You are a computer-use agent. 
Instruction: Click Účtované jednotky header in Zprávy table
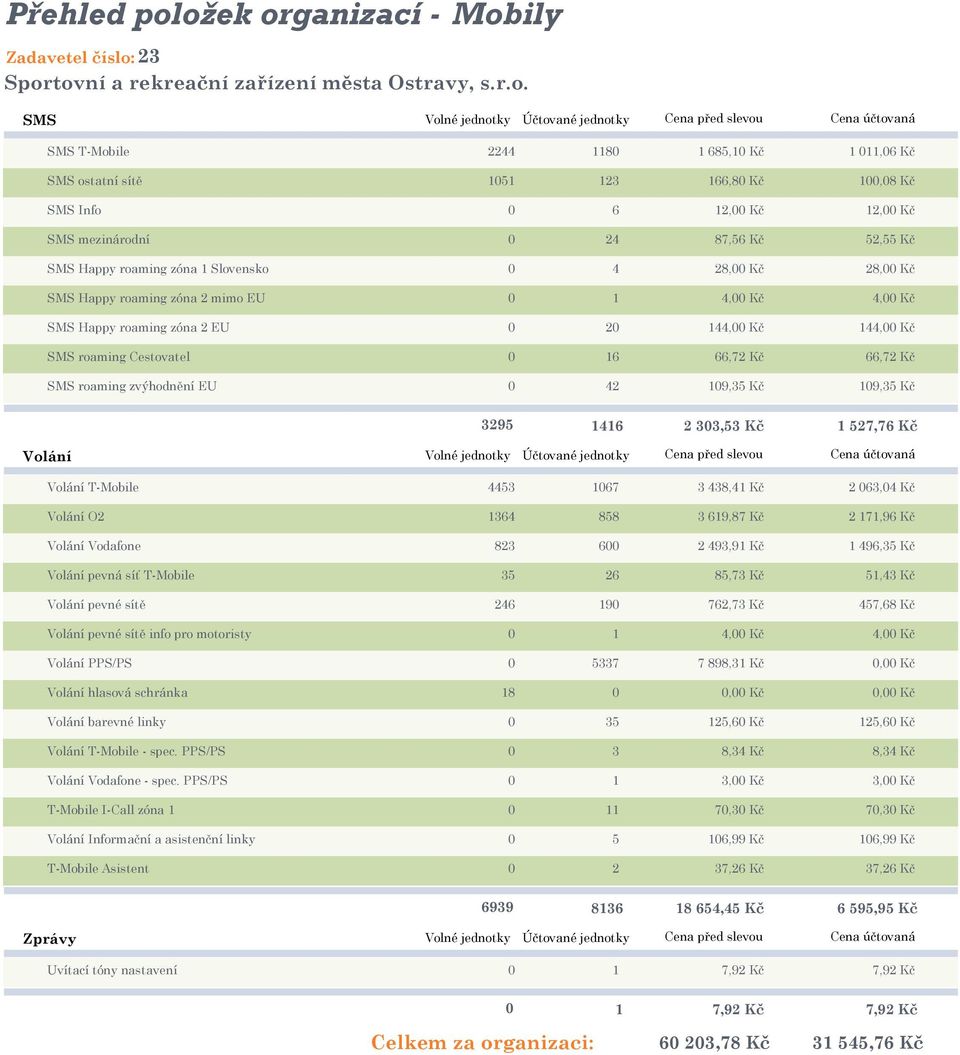click(x=575, y=938)
